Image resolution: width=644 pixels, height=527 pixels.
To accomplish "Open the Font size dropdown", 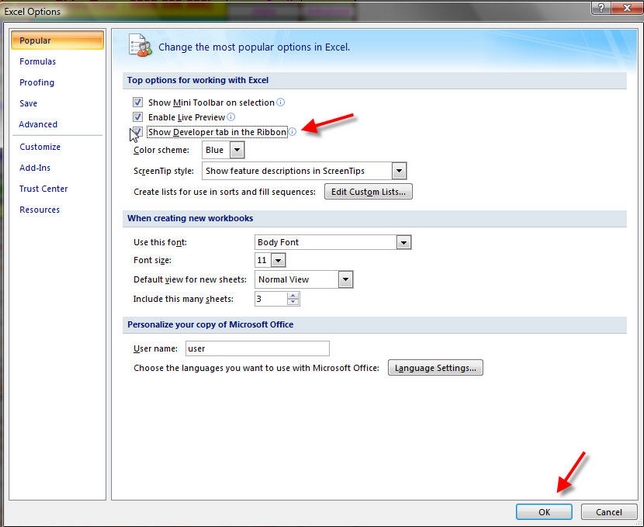I will point(278,261).
